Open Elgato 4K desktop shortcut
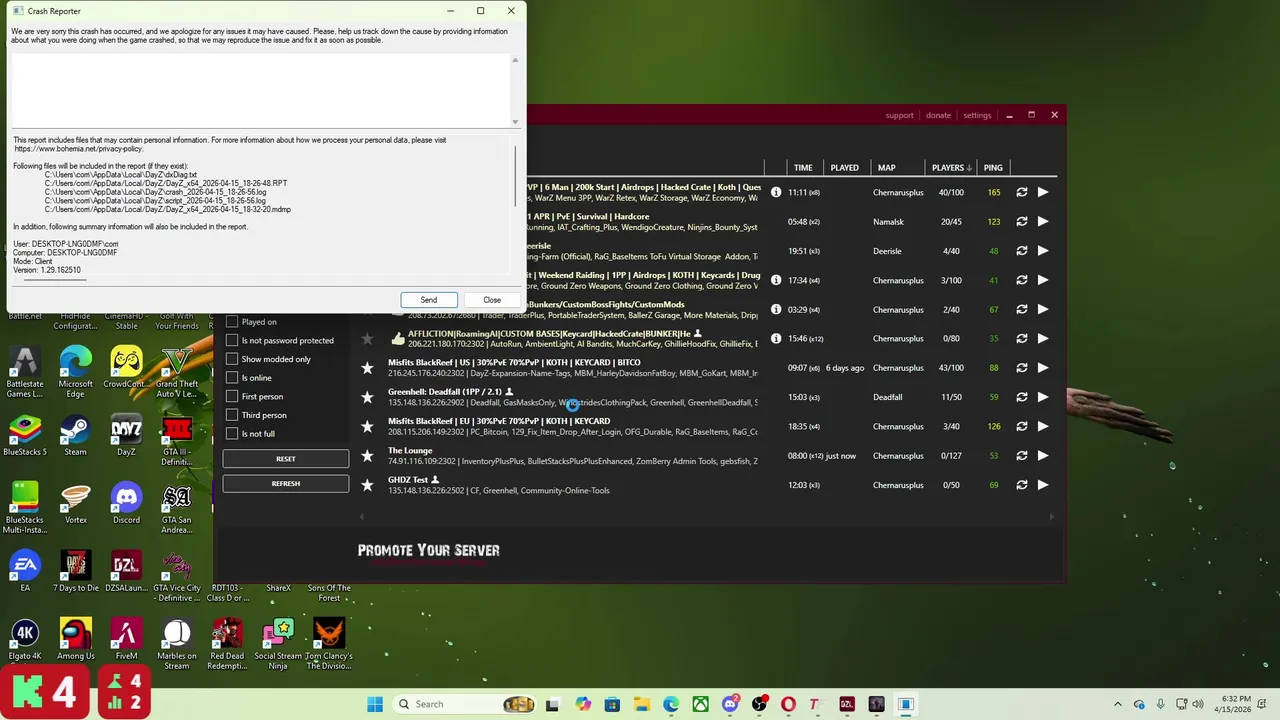Screen dimensions: 1280x720 point(25,639)
